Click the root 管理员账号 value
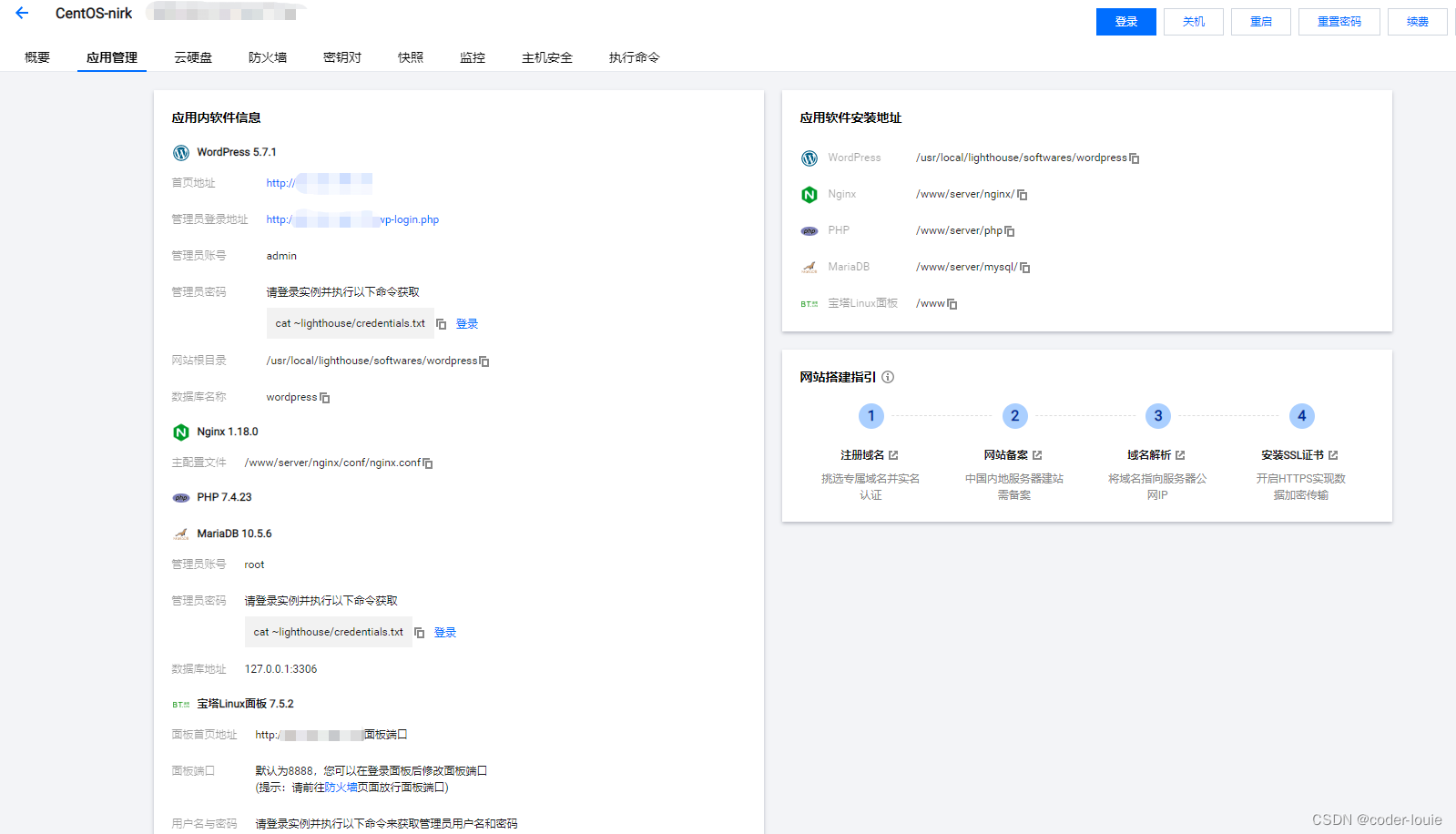This screenshot has width=1456, height=834. 254,564
